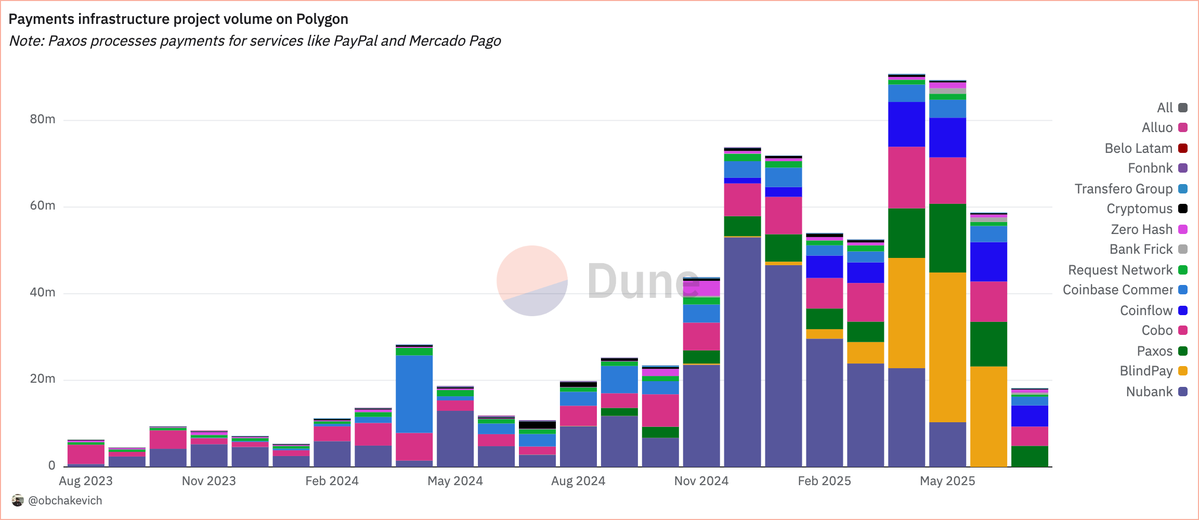Click the Coinflow blue legend swatch
The image size is (1199, 520).
(x=1183, y=310)
